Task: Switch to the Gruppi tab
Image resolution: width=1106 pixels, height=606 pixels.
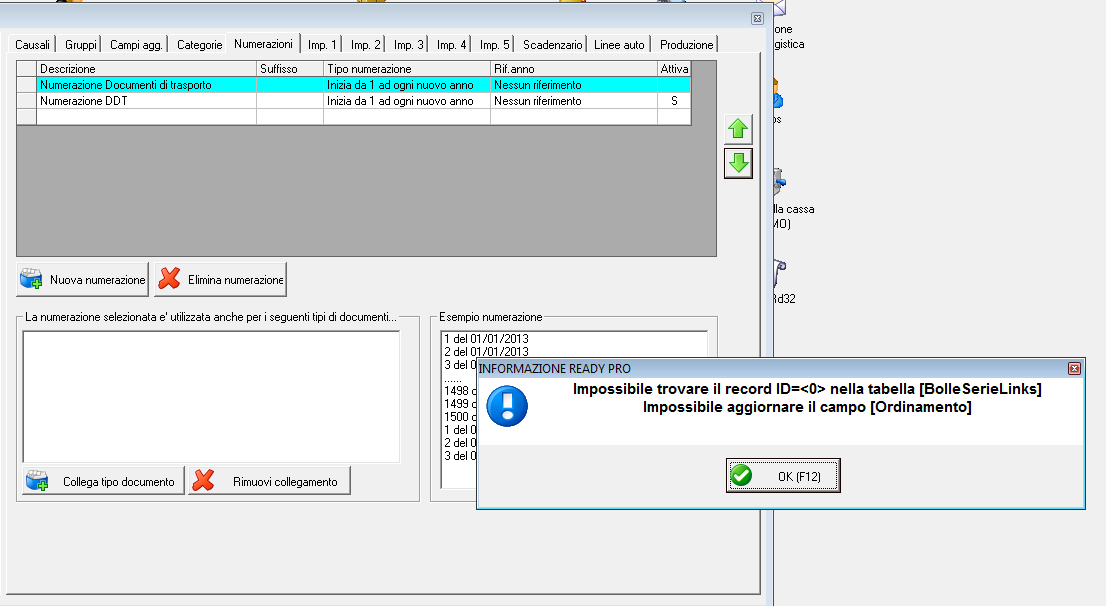Action: click(80, 44)
